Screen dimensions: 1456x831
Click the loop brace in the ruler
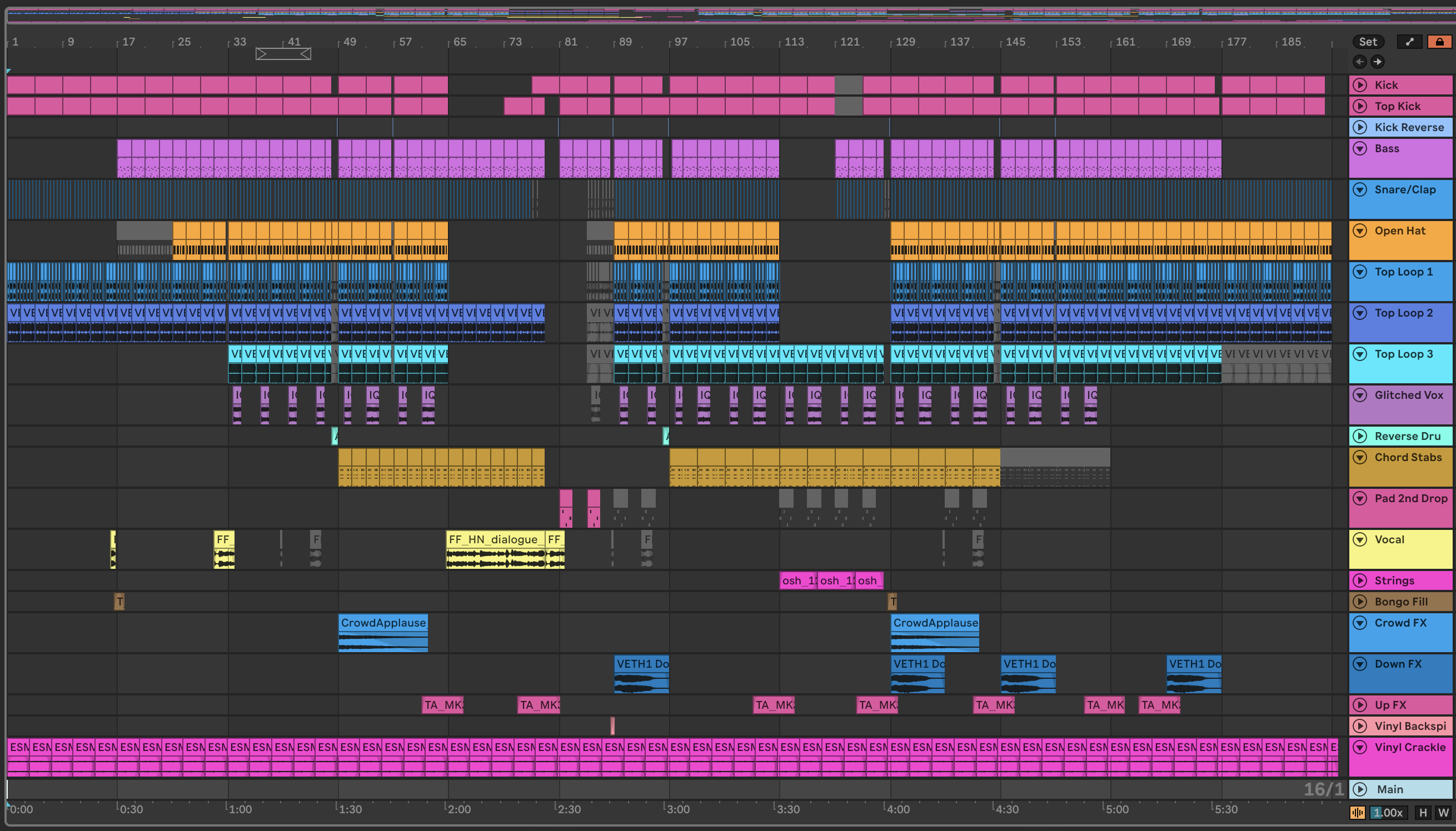click(x=283, y=54)
